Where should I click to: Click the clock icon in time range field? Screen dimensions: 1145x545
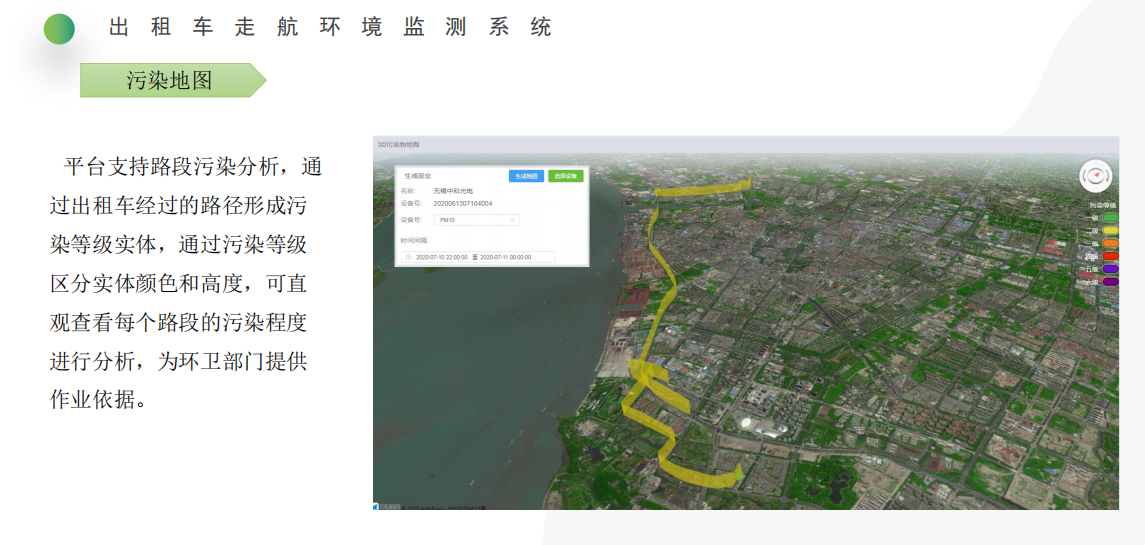click(x=408, y=257)
